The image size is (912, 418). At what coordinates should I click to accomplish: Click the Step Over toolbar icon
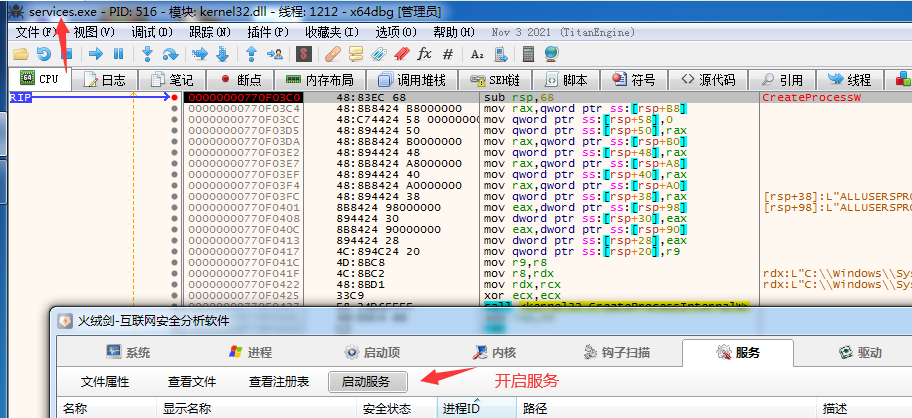(171, 54)
